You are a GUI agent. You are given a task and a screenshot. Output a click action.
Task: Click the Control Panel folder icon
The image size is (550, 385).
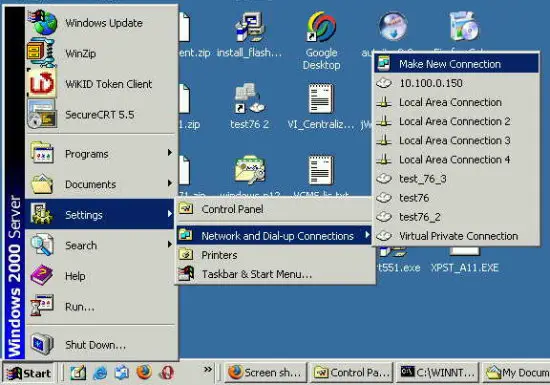point(186,209)
